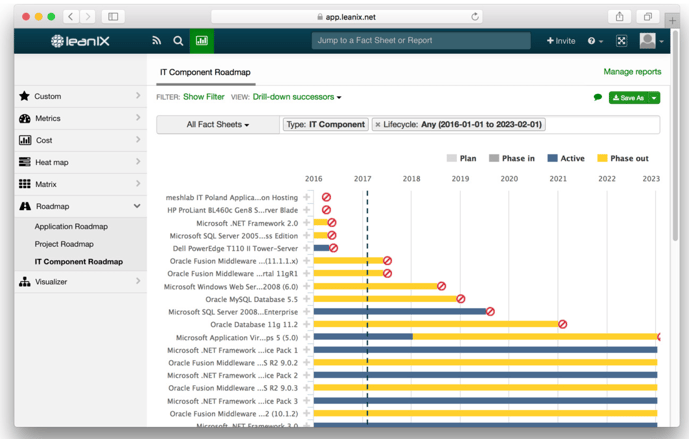
Task: Expand the Custom sidebar section
Action: (138, 95)
